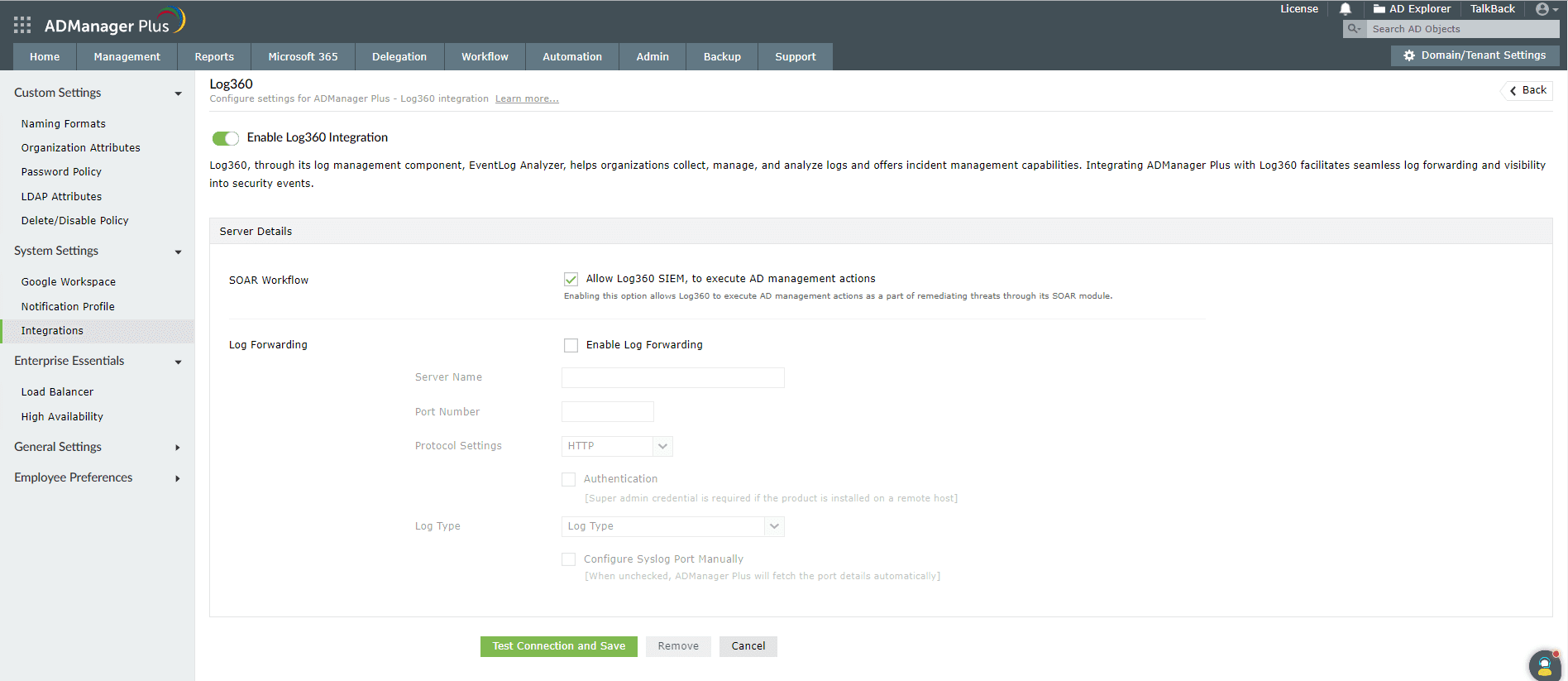Open the TalkBack link
Image resolution: width=1568 pixels, height=681 pixels.
point(1493,9)
